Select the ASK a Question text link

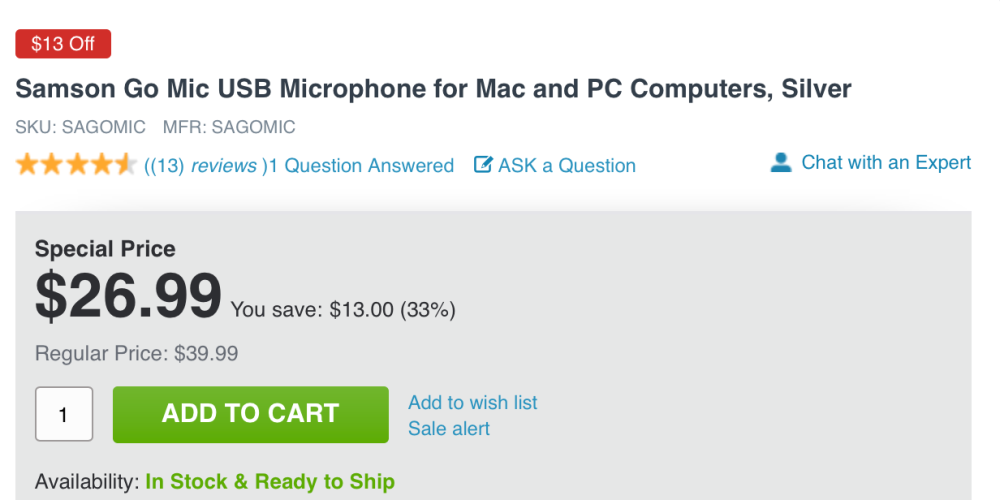tap(567, 166)
